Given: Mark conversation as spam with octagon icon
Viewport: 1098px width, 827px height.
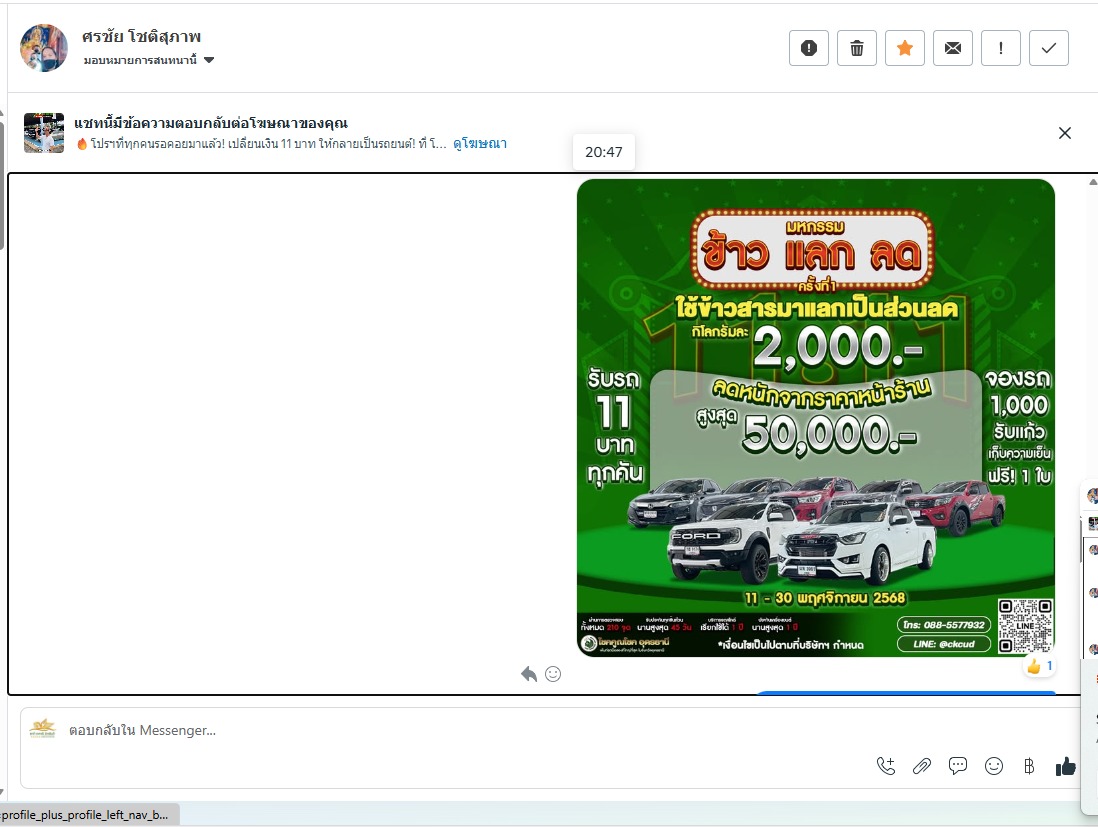Looking at the screenshot, I should (x=809, y=48).
